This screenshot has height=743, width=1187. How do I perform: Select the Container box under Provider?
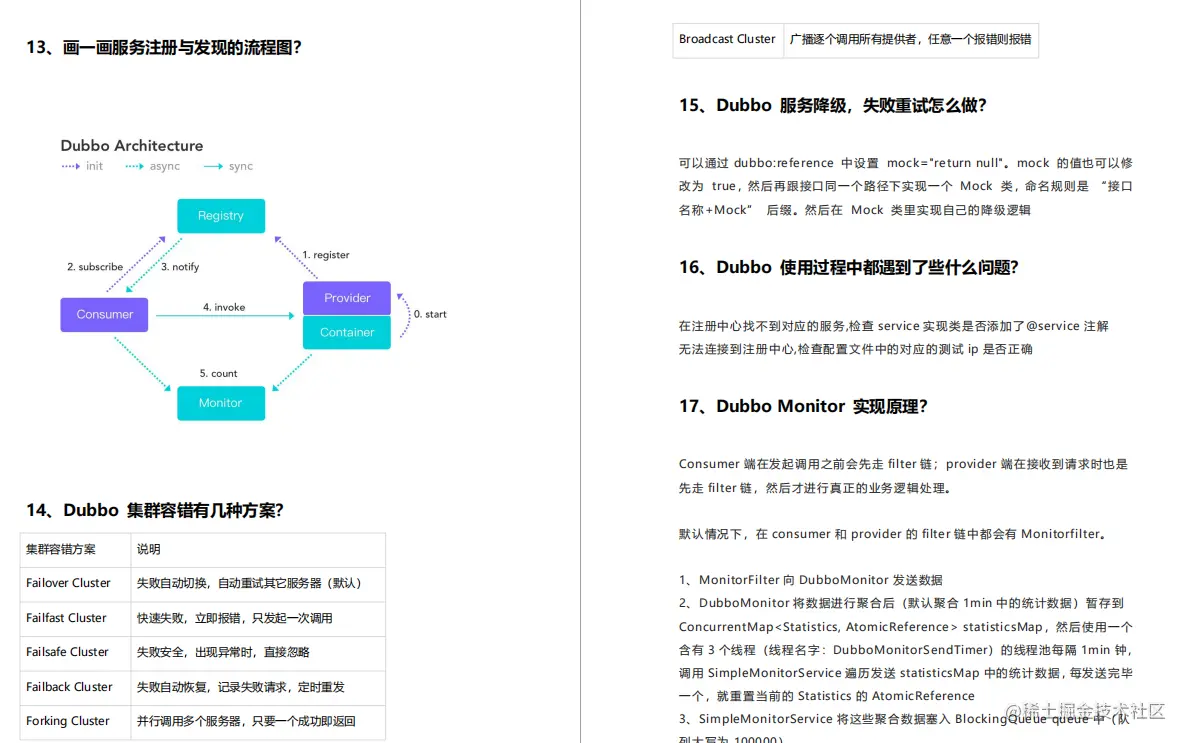[346, 332]
